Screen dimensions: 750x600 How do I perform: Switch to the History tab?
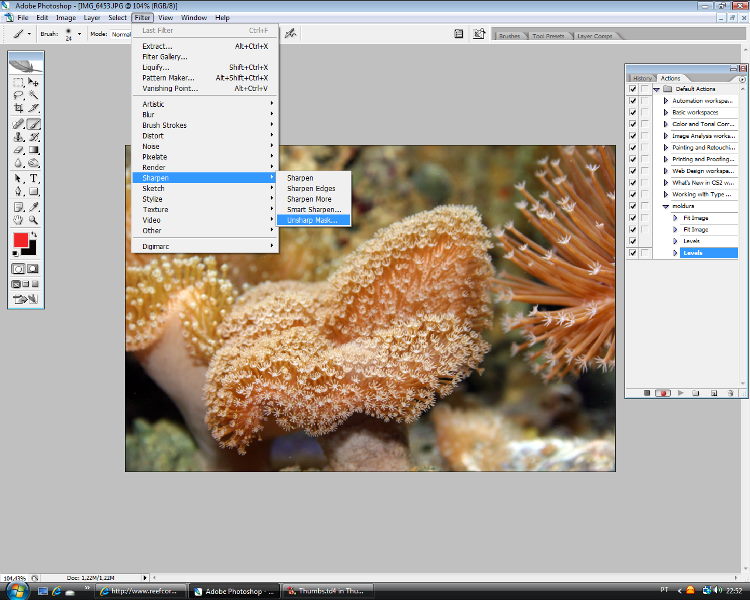642,78
